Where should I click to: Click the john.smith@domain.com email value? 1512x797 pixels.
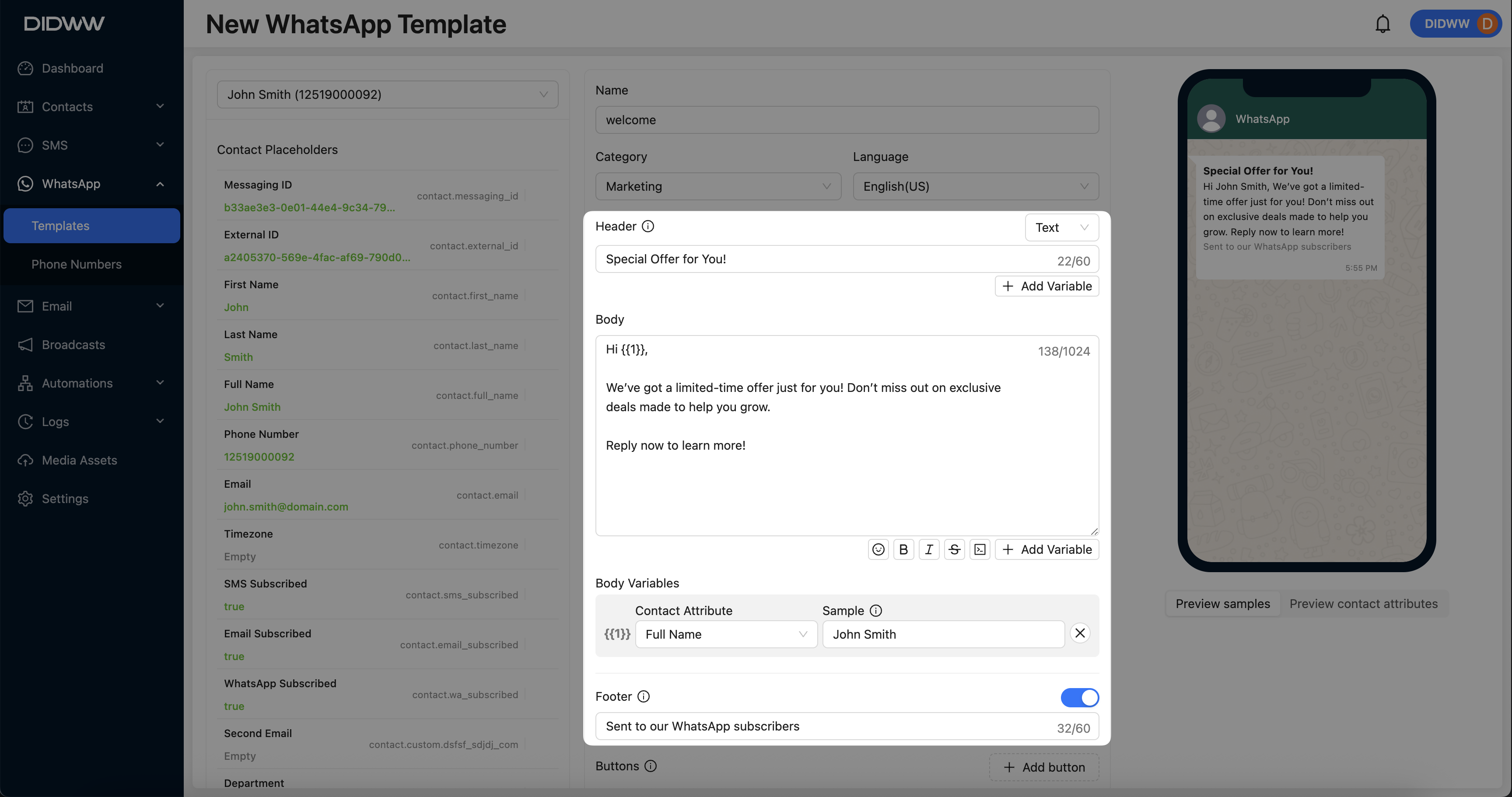286,507
